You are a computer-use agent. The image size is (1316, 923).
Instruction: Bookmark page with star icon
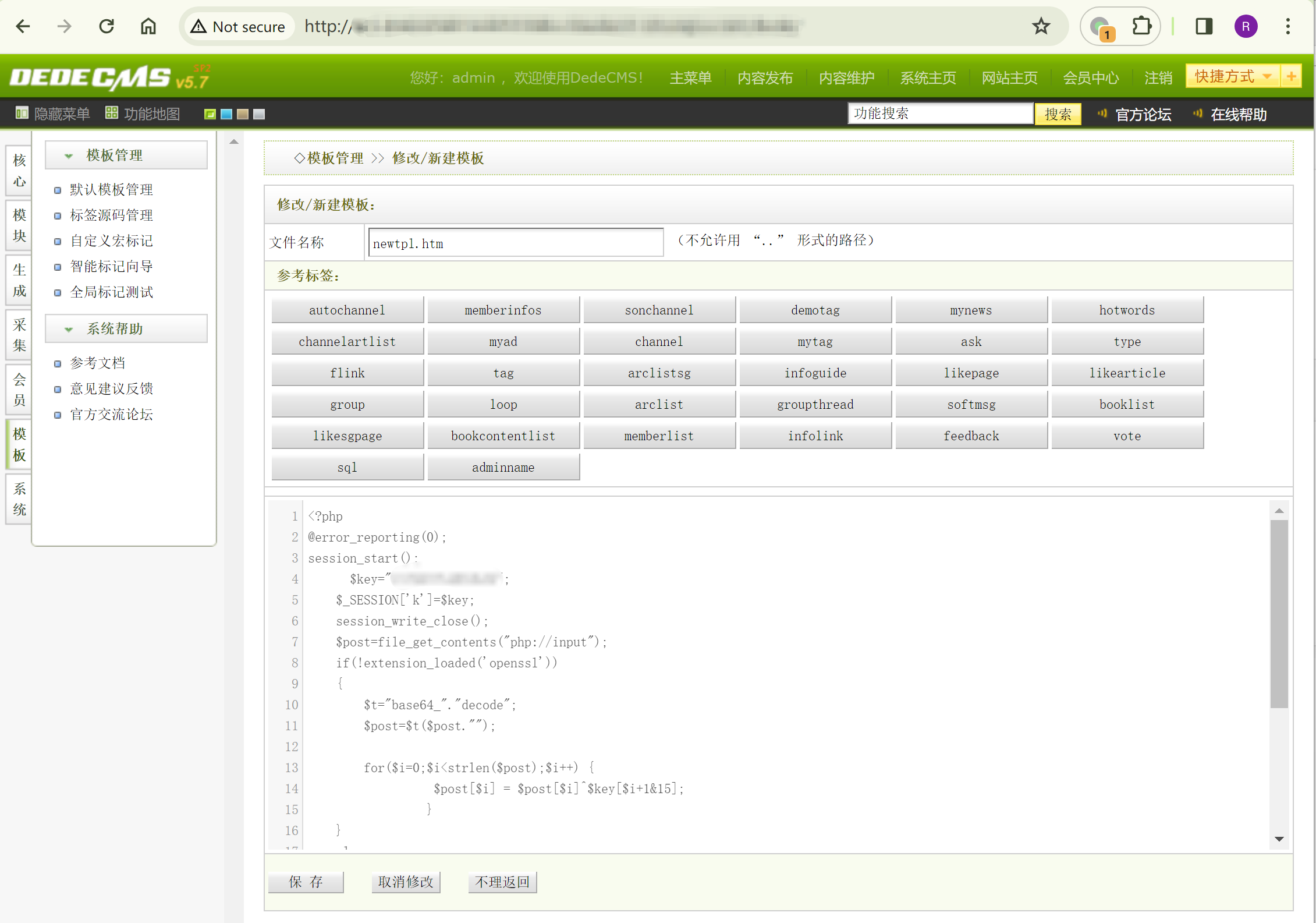[1041, 26]
